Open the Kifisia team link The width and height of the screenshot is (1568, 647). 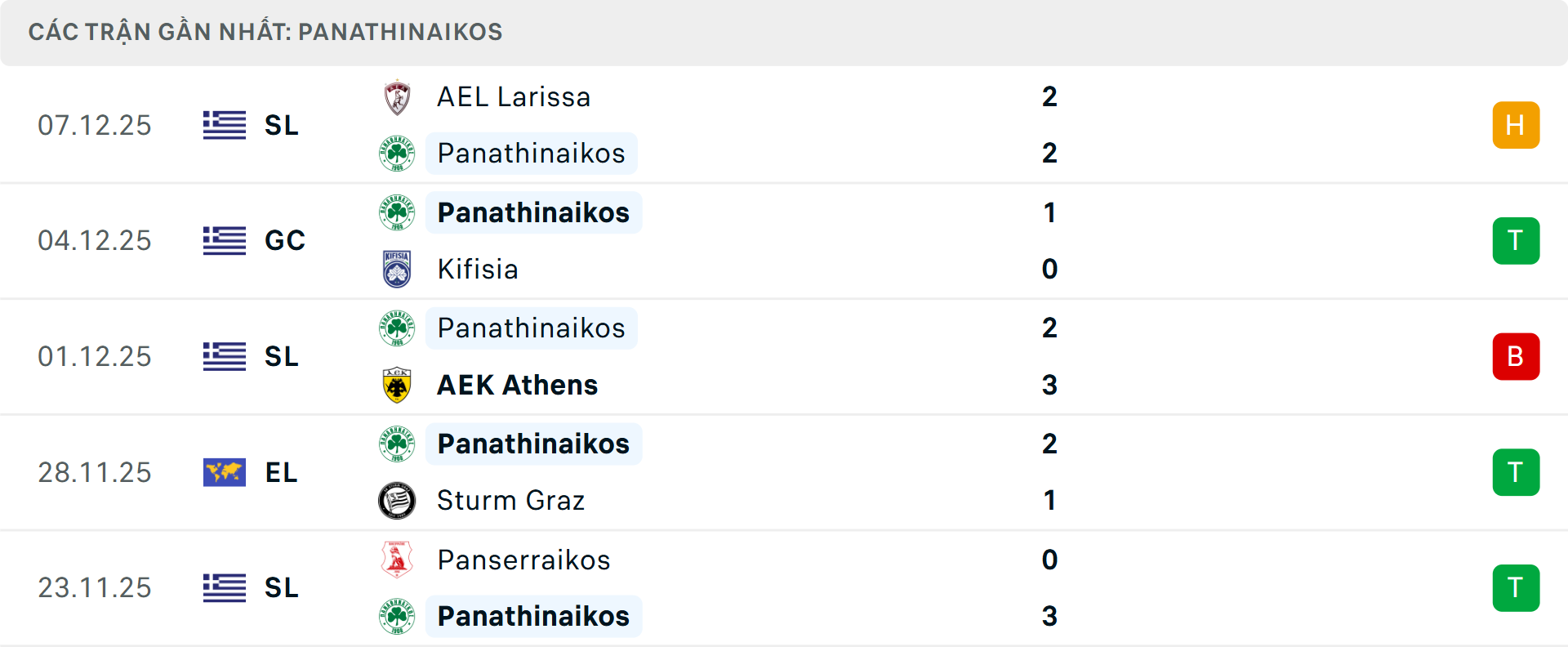[478, 269]
